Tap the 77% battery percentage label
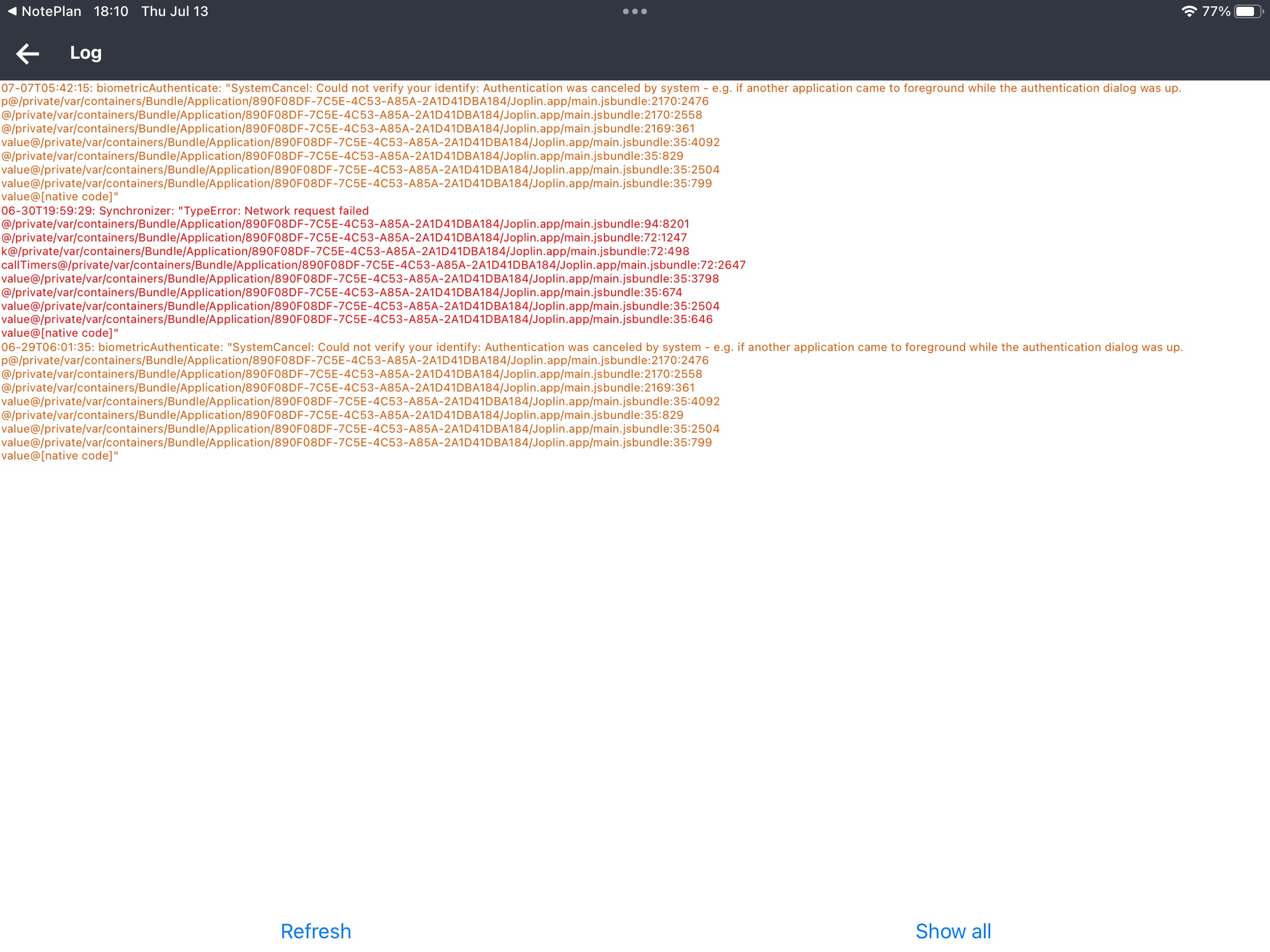The width and height of the screenshot is (1270, 952). 1216,10
